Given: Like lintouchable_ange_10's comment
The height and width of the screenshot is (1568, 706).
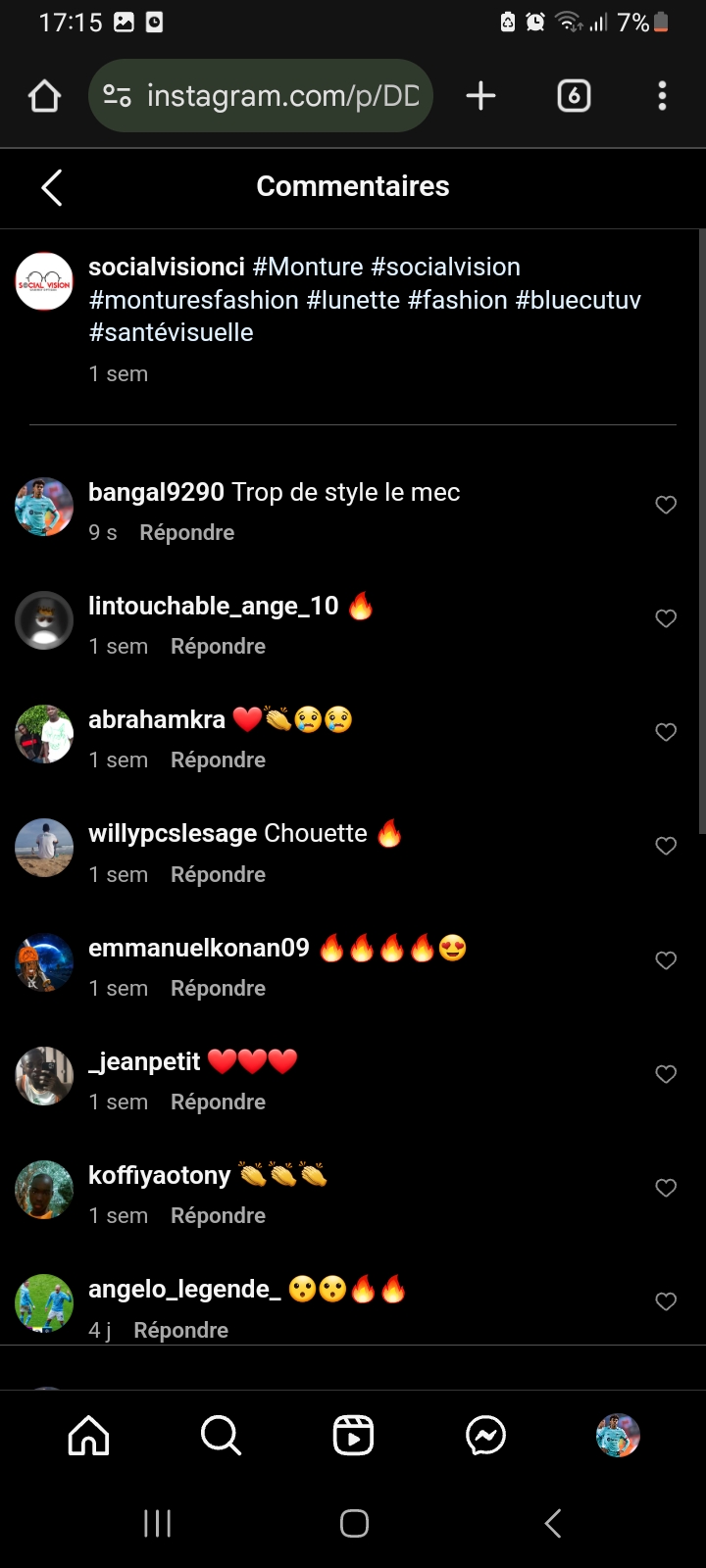Looking at the screenshot, I should pos(666,618).
